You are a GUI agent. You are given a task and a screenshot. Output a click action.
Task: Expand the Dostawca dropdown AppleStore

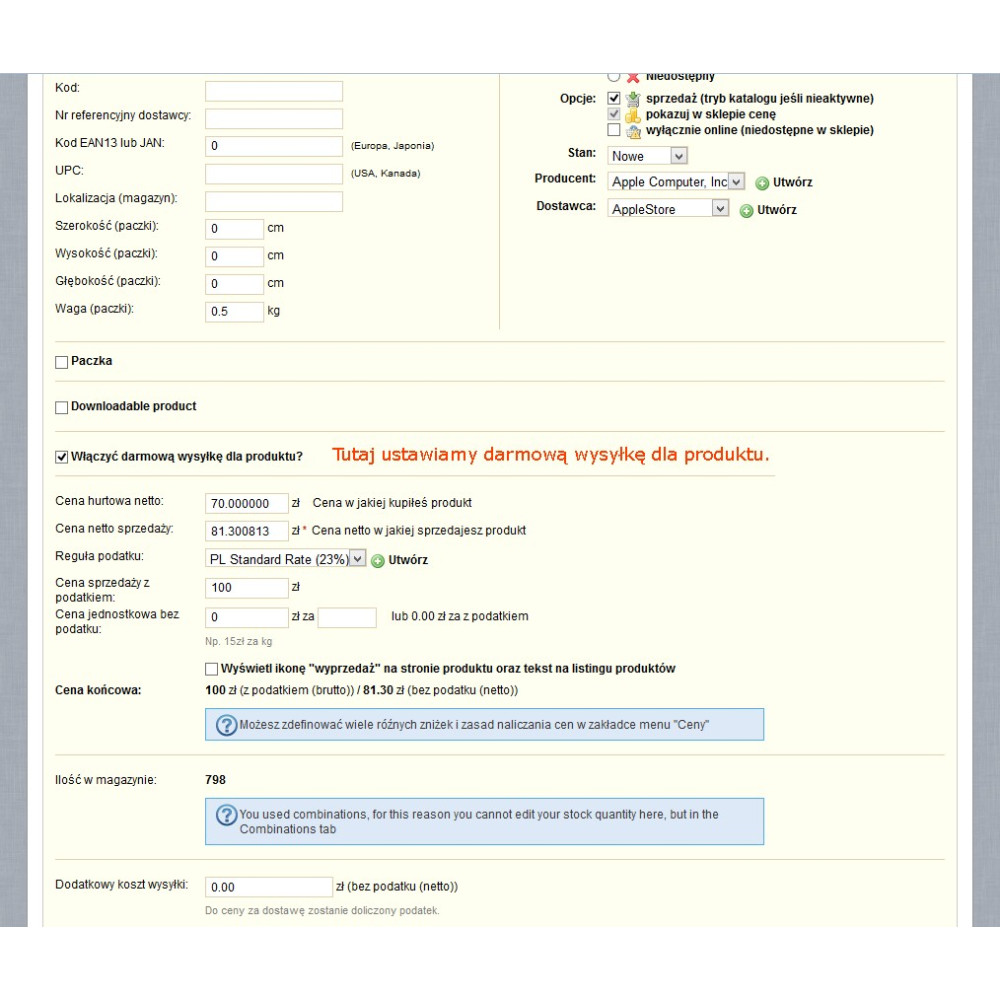pyautogui.click(x=668, y=209)
